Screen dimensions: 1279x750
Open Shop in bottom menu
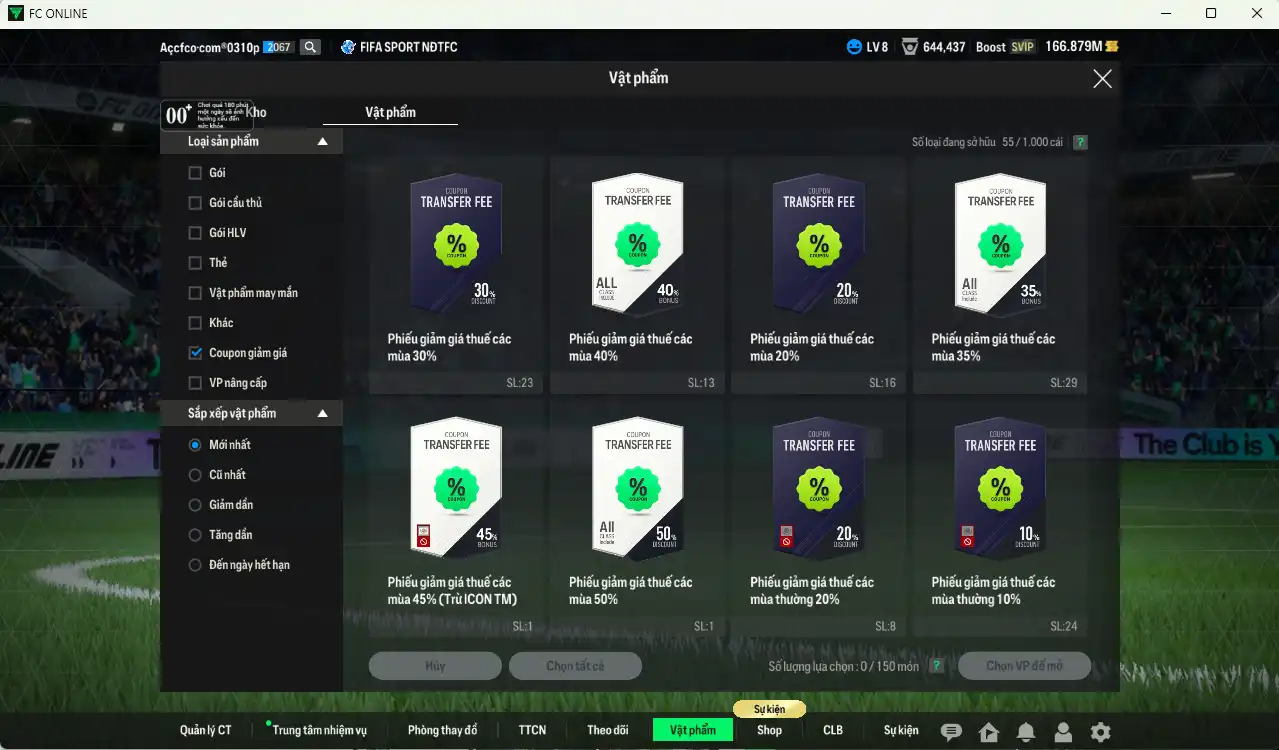pos(769,730)
